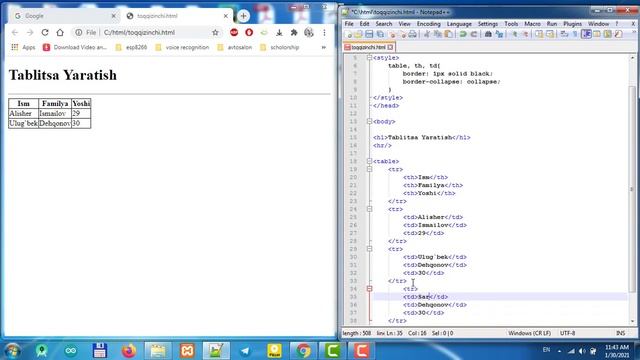Show more Chrome bookmarks with the chevron
Viewport: 640px width, 360px height.
pyautogui.click(x=324, y=47)
